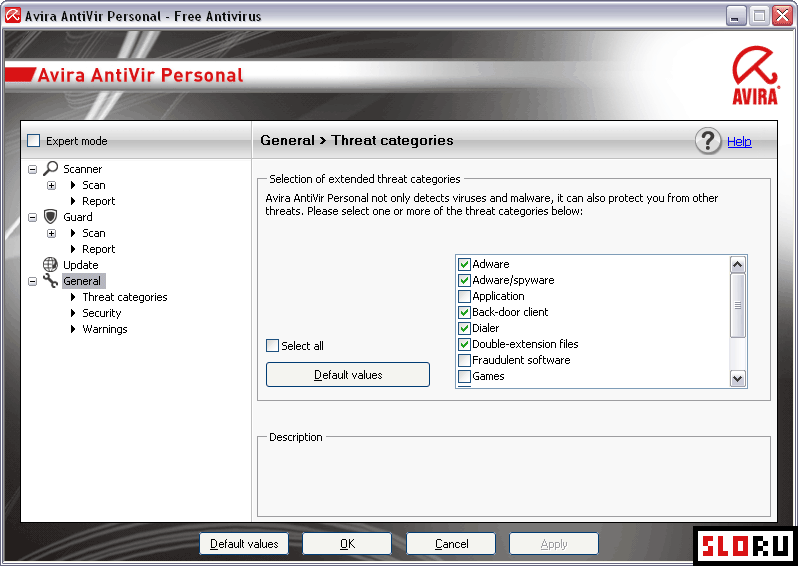
Task: Select General in the settings tree
Action: click(x=82, y=281)
